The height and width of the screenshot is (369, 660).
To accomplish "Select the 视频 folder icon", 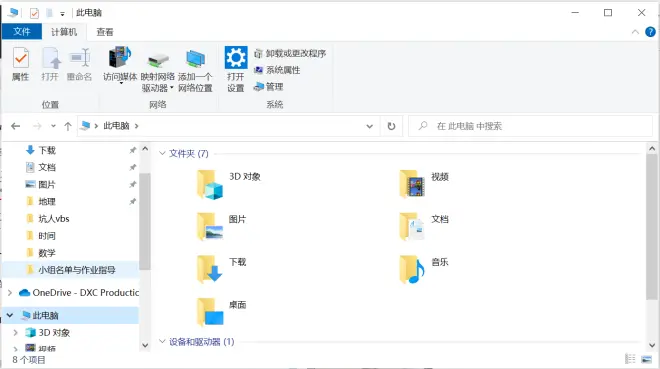I will click(x=412, y=184).
